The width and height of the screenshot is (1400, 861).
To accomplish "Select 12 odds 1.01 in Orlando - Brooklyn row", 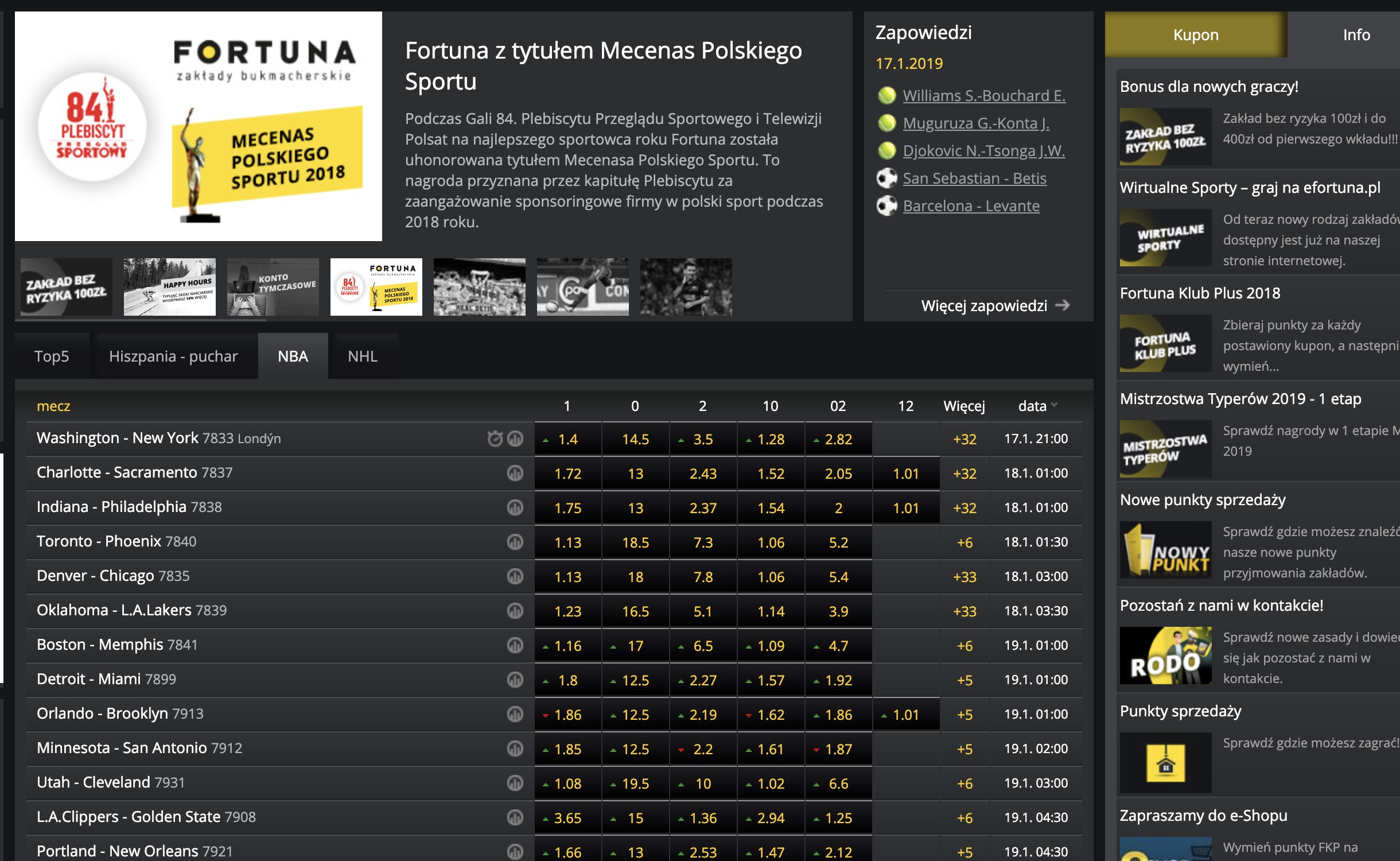I will 906,715.
